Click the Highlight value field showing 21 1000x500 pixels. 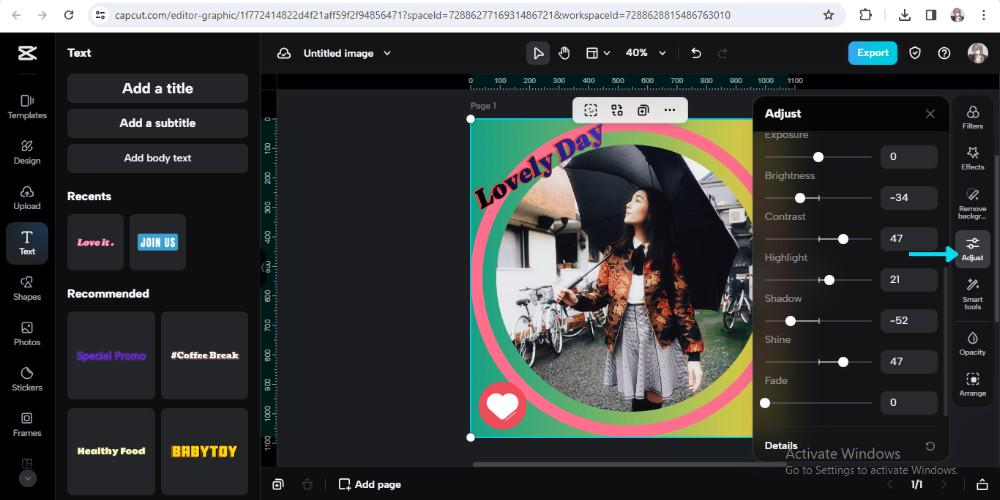click(x=909, y=279)
